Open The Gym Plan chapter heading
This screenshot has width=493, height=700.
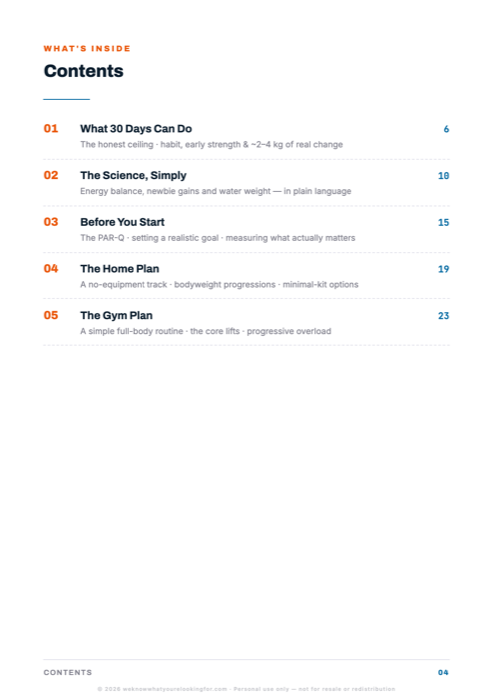(116, 315)
